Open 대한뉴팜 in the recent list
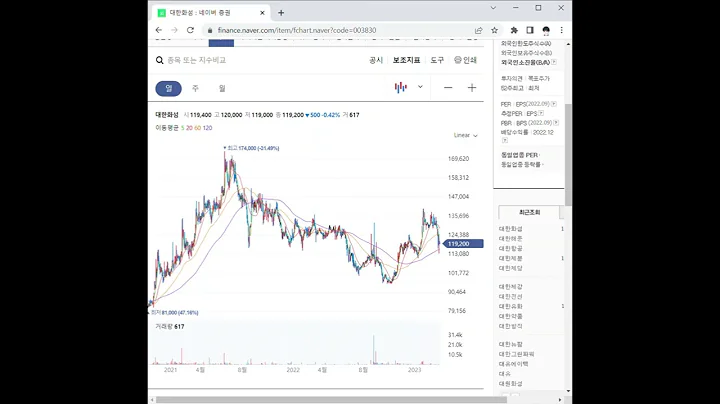Screen dimensions: 720x404 511,344
